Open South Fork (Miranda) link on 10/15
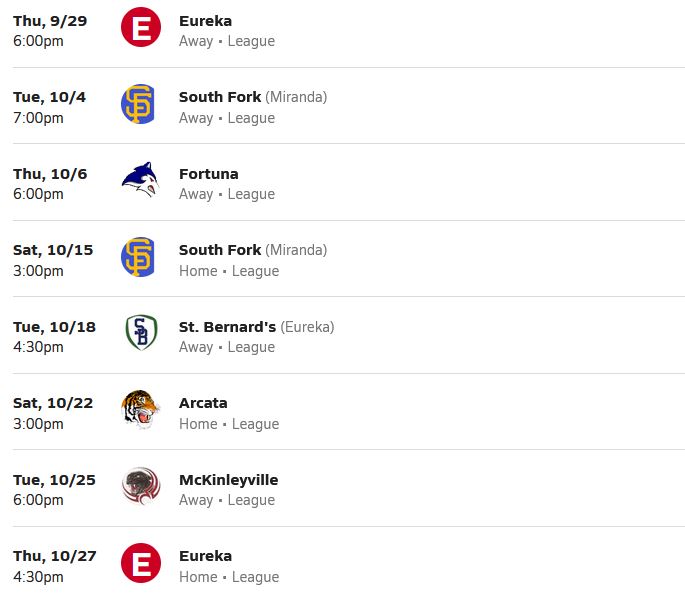The image size is (685, 613). tap(253, 250)
